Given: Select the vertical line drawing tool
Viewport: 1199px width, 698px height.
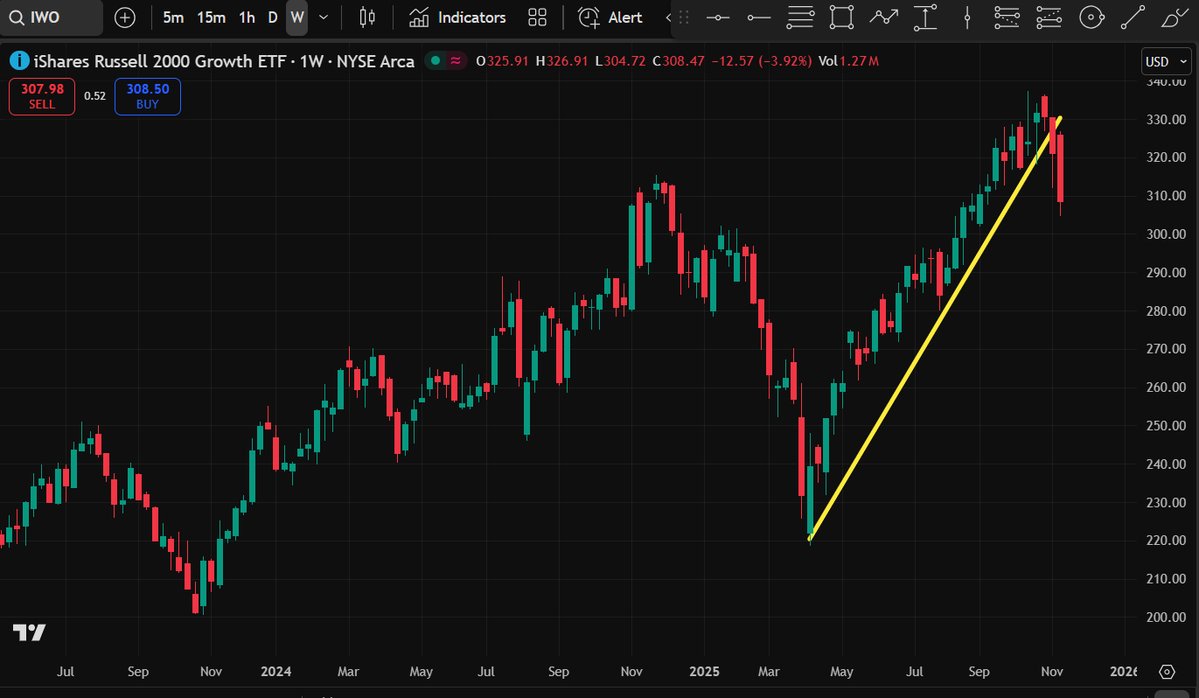Looking at the screenshot, I should click(x=967, y=18).
